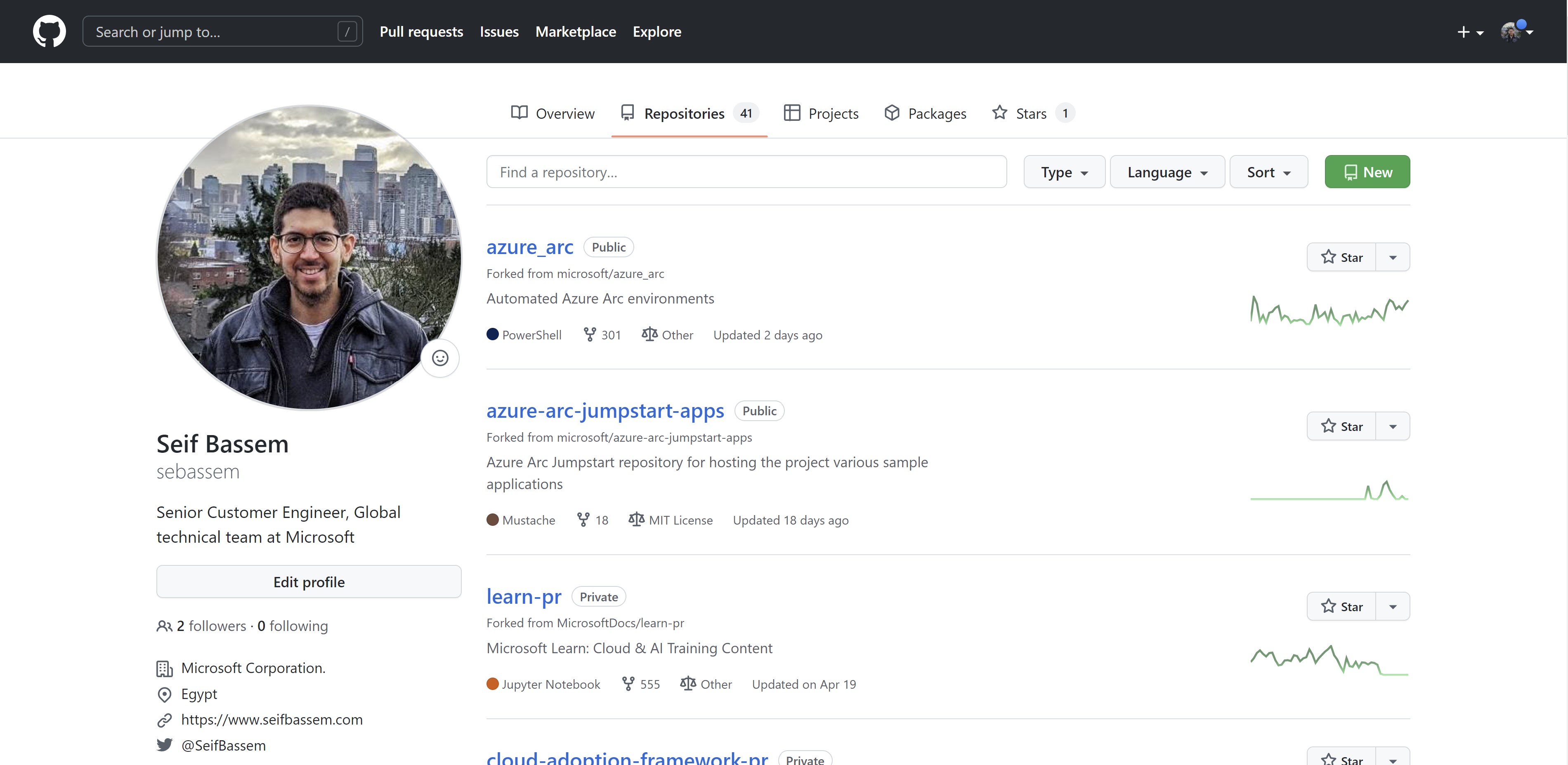This screenshot has width=1568, height=765.
Task: Select the Repositories tab
Action: click(x=689, y=113)
